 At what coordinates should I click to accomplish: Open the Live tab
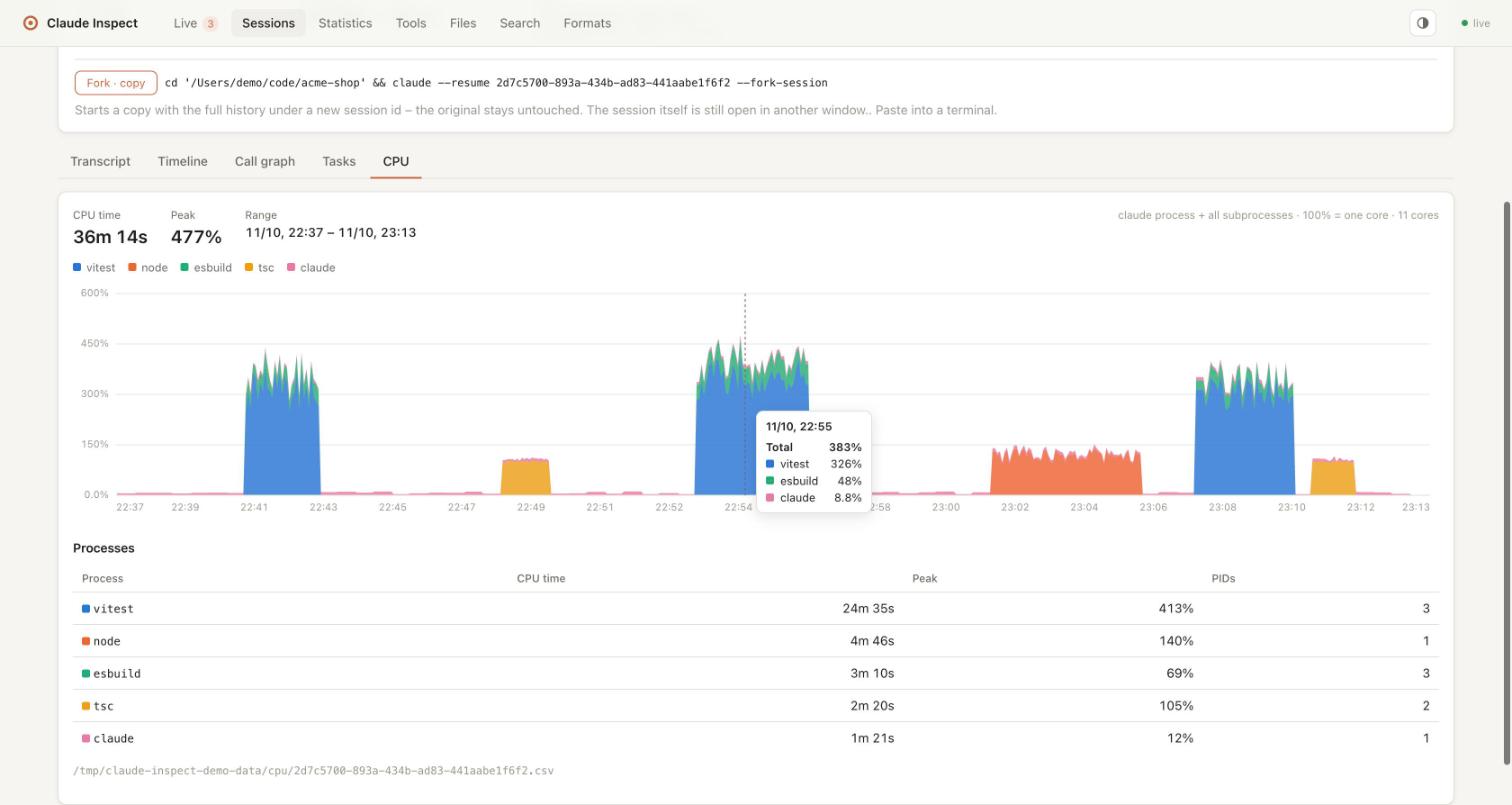point(195,23)
